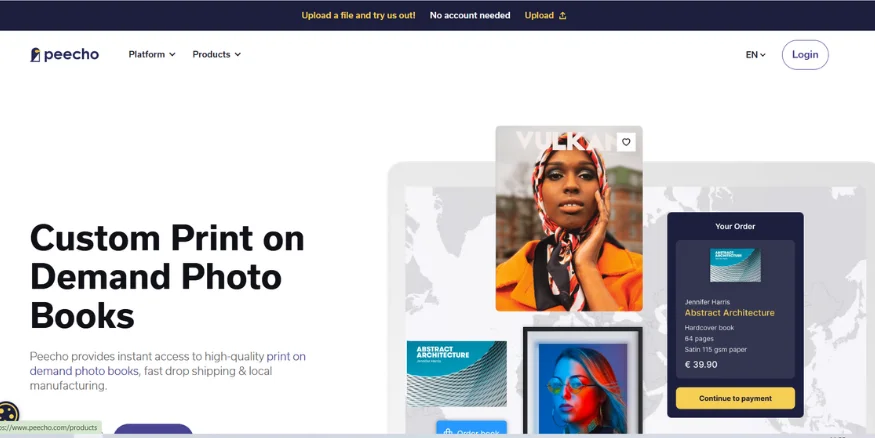Image resolution: width=875 pixels, height=438 pixels.
Task: Click 'Your Order' card heading
Action: pyautogui.click(x=735, y=227)
